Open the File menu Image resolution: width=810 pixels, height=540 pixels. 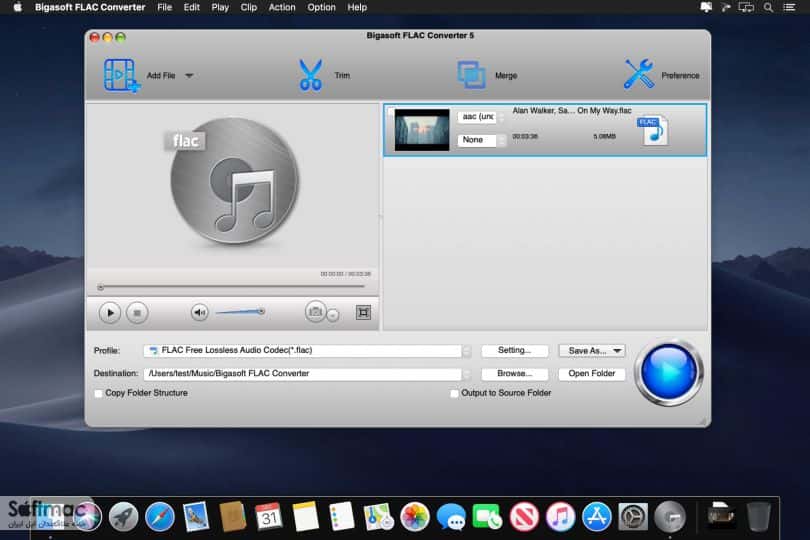point(164,7)
